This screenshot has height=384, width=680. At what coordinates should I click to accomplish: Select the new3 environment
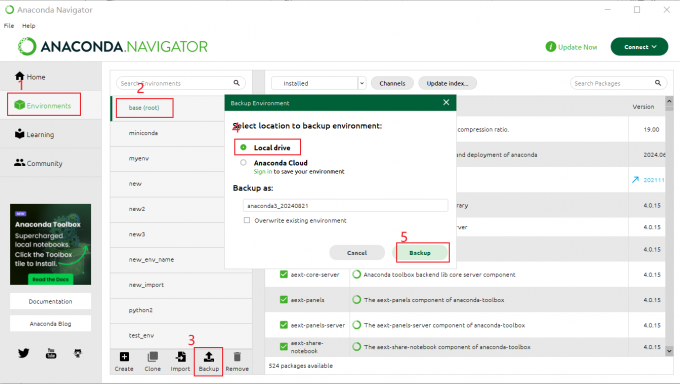tap(181, 234)
